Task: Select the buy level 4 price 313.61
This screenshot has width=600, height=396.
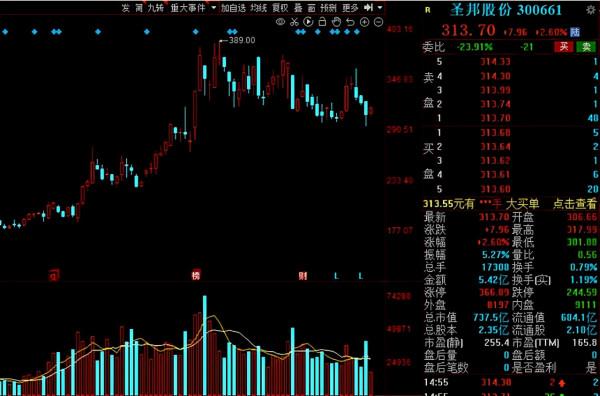Action: [x=496, y=175]
